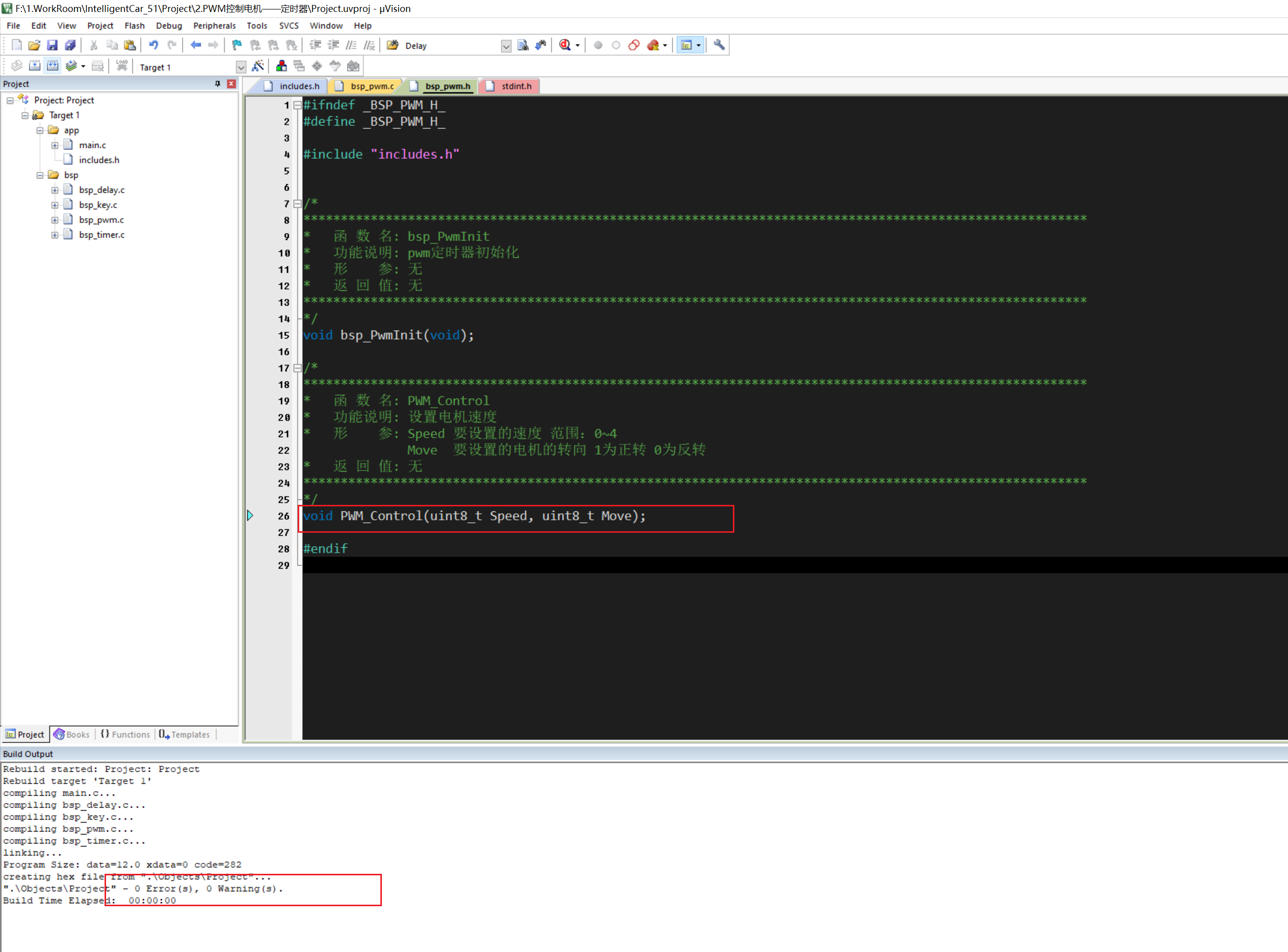Viewport: 1288px width, 952px height.
Task: Open the Delay find text dropdown
Action: pyautogui.click(x=506, y=46)
